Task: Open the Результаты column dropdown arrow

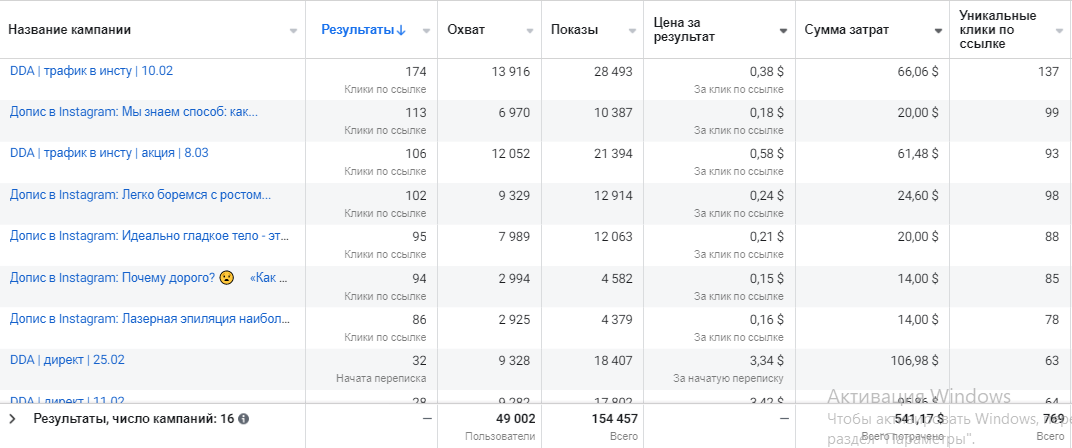Action: [x=425, y=31]
